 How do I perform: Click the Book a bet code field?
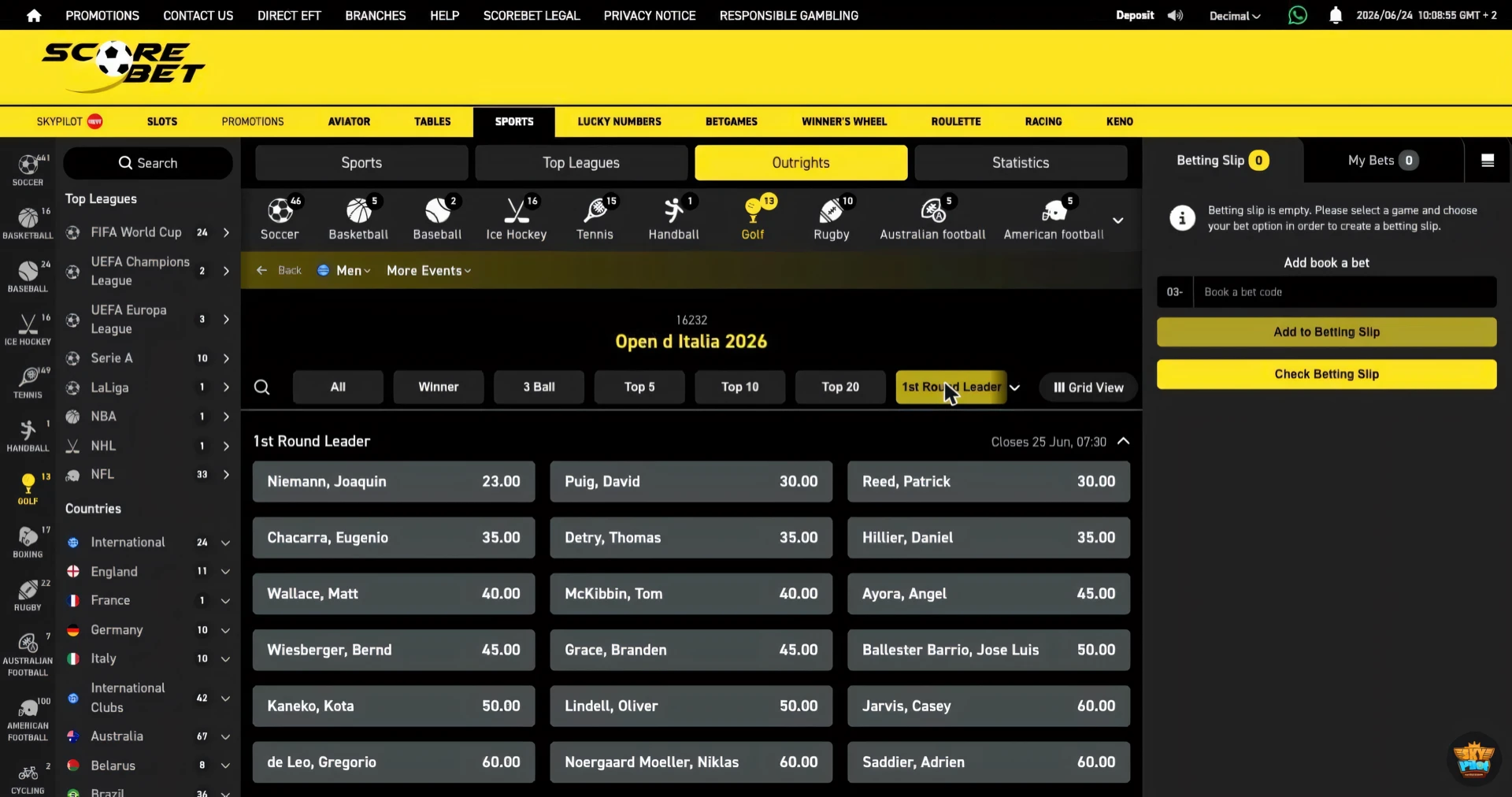1344,292
